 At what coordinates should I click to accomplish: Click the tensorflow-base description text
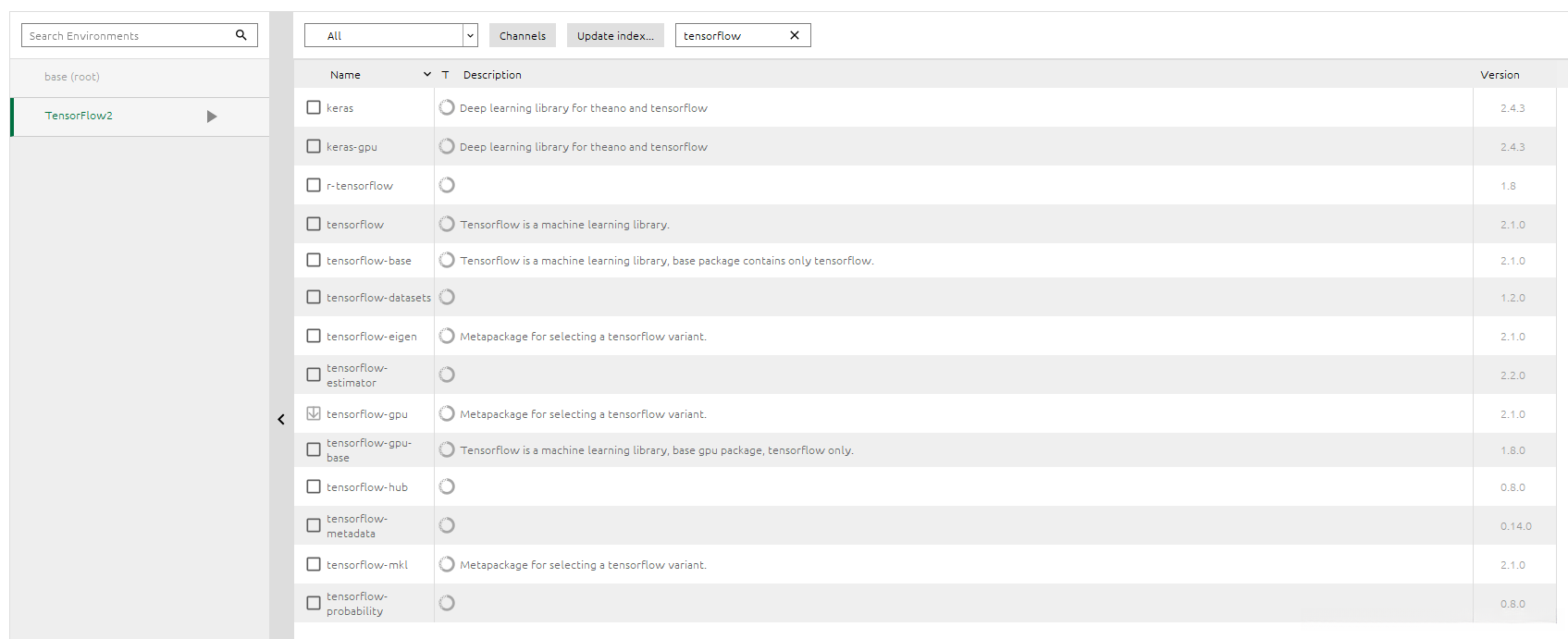pyautogui.click(x=667, y=261)
